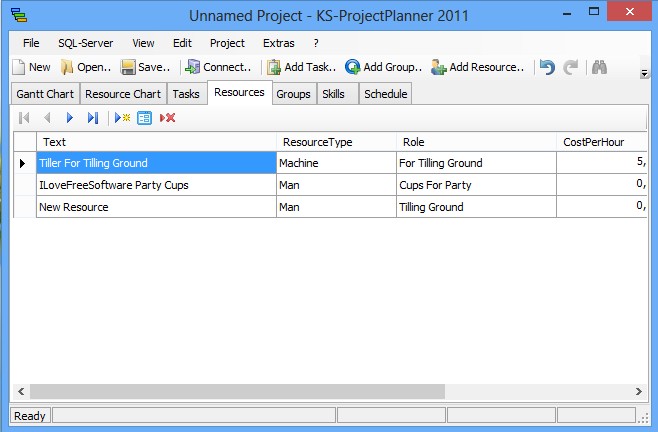658x432 pixels.
Task: Click the Add Group.. icon
Action: tap(352, 67)
